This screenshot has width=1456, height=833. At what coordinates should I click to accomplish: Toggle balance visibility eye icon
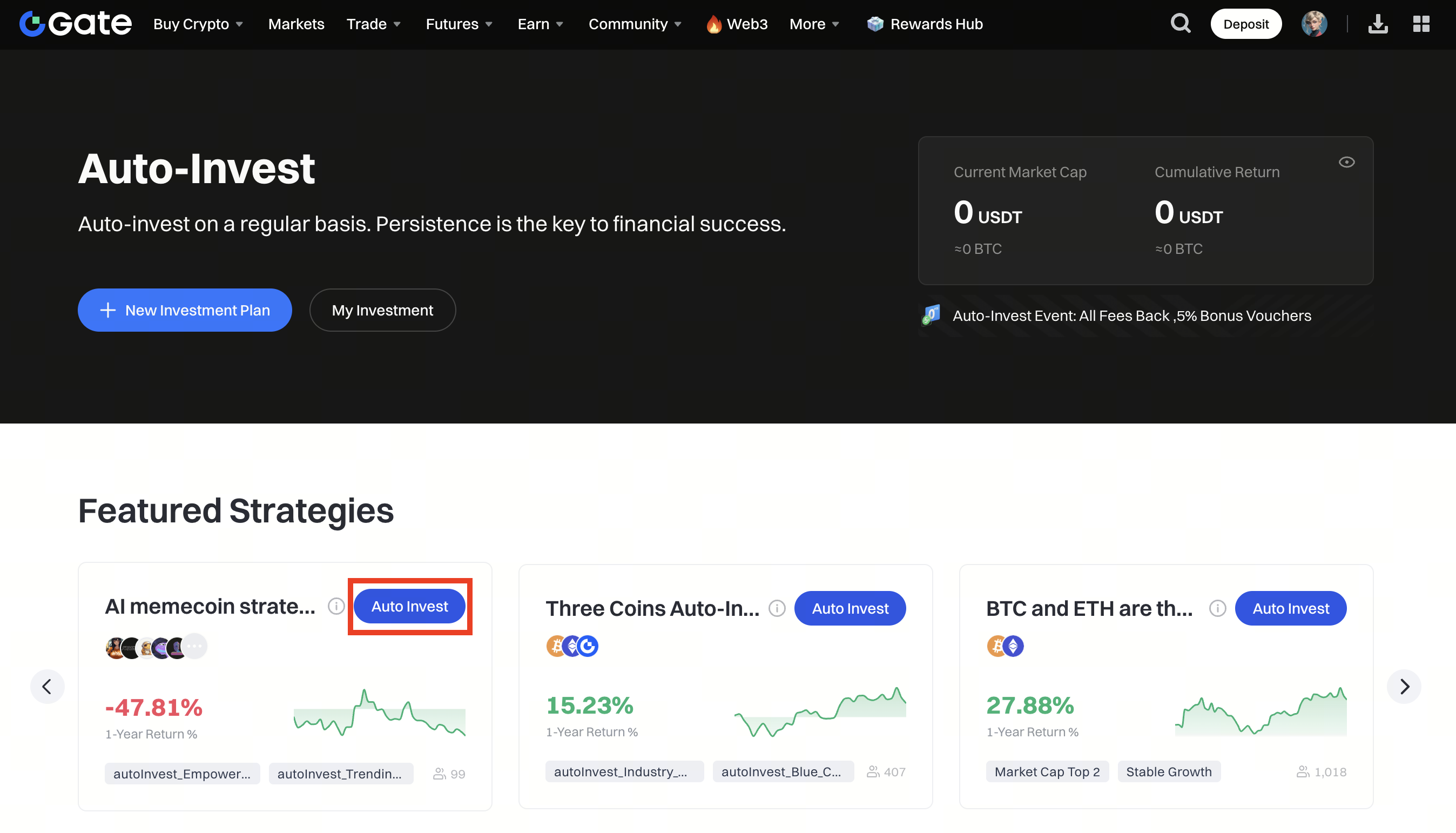coord(1346,163)
